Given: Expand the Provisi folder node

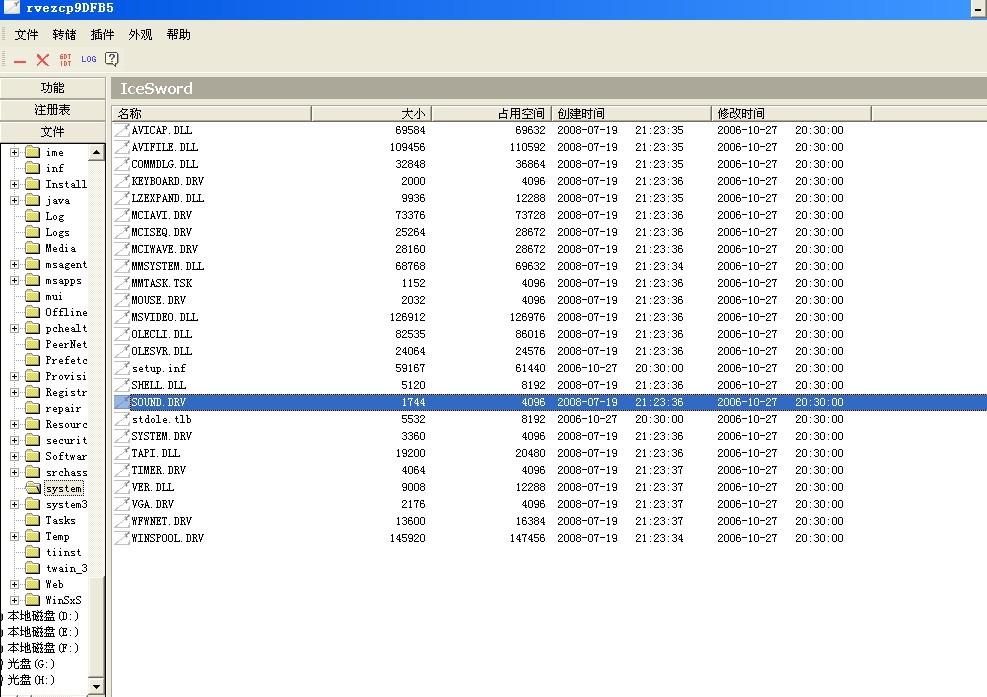Looking at the screenshot, I should click(14, 377).
